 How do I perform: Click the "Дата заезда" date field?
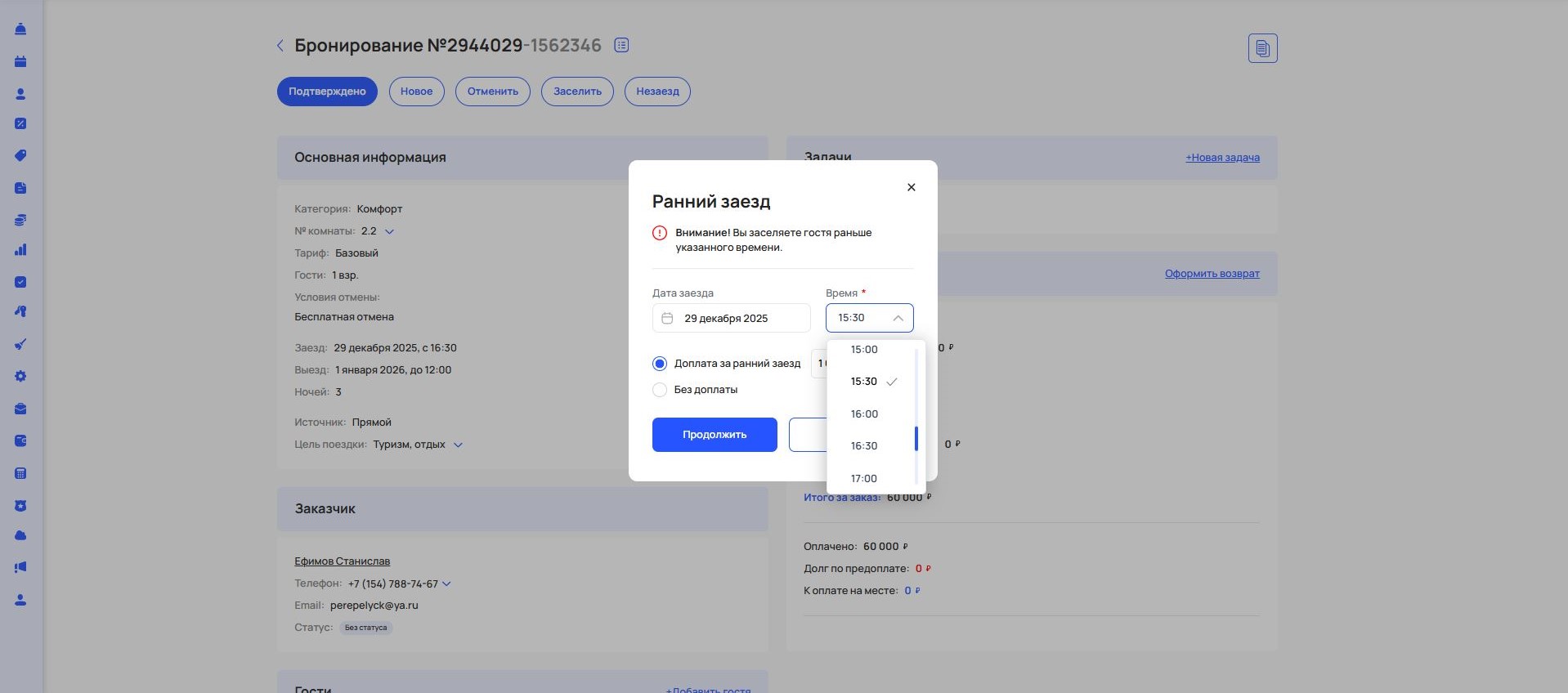click(x=731, y=319)
